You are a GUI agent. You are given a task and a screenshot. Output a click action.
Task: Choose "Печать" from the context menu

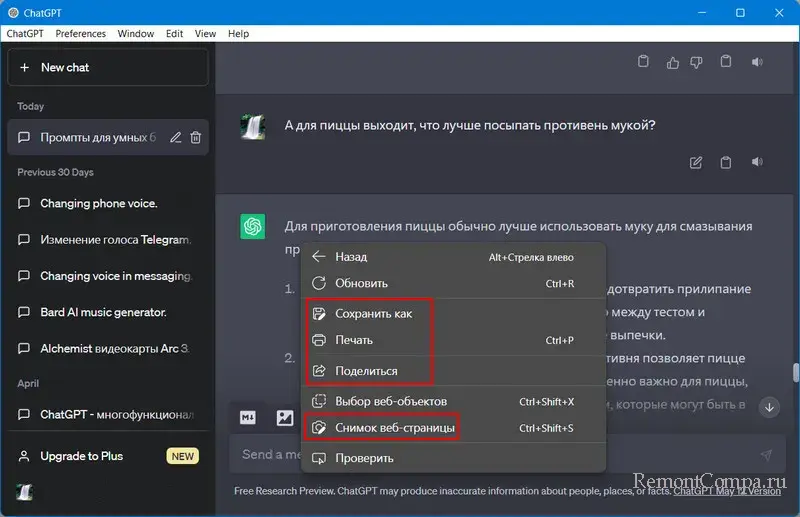353,341
